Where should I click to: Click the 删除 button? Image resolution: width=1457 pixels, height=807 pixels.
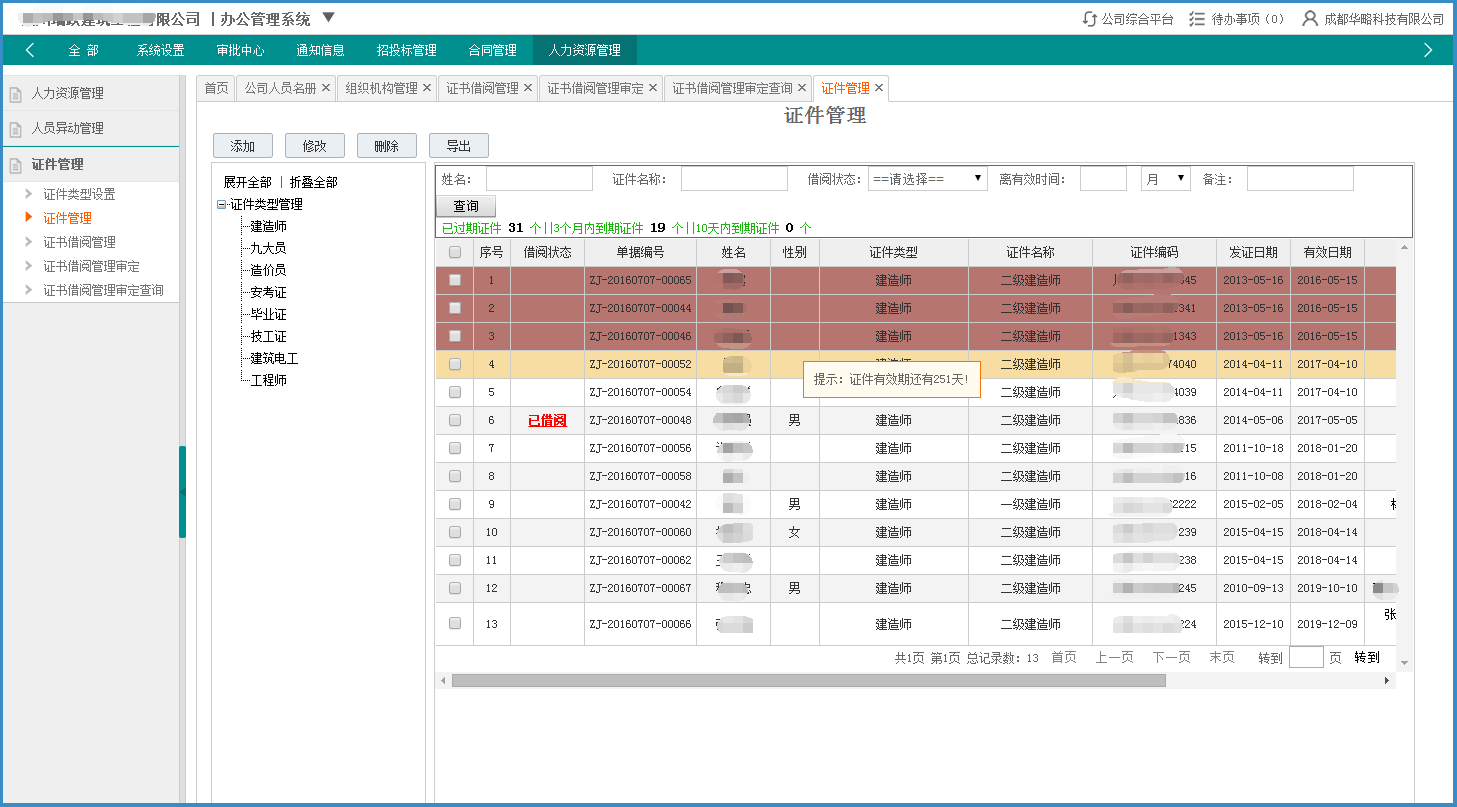coord(387,146)
